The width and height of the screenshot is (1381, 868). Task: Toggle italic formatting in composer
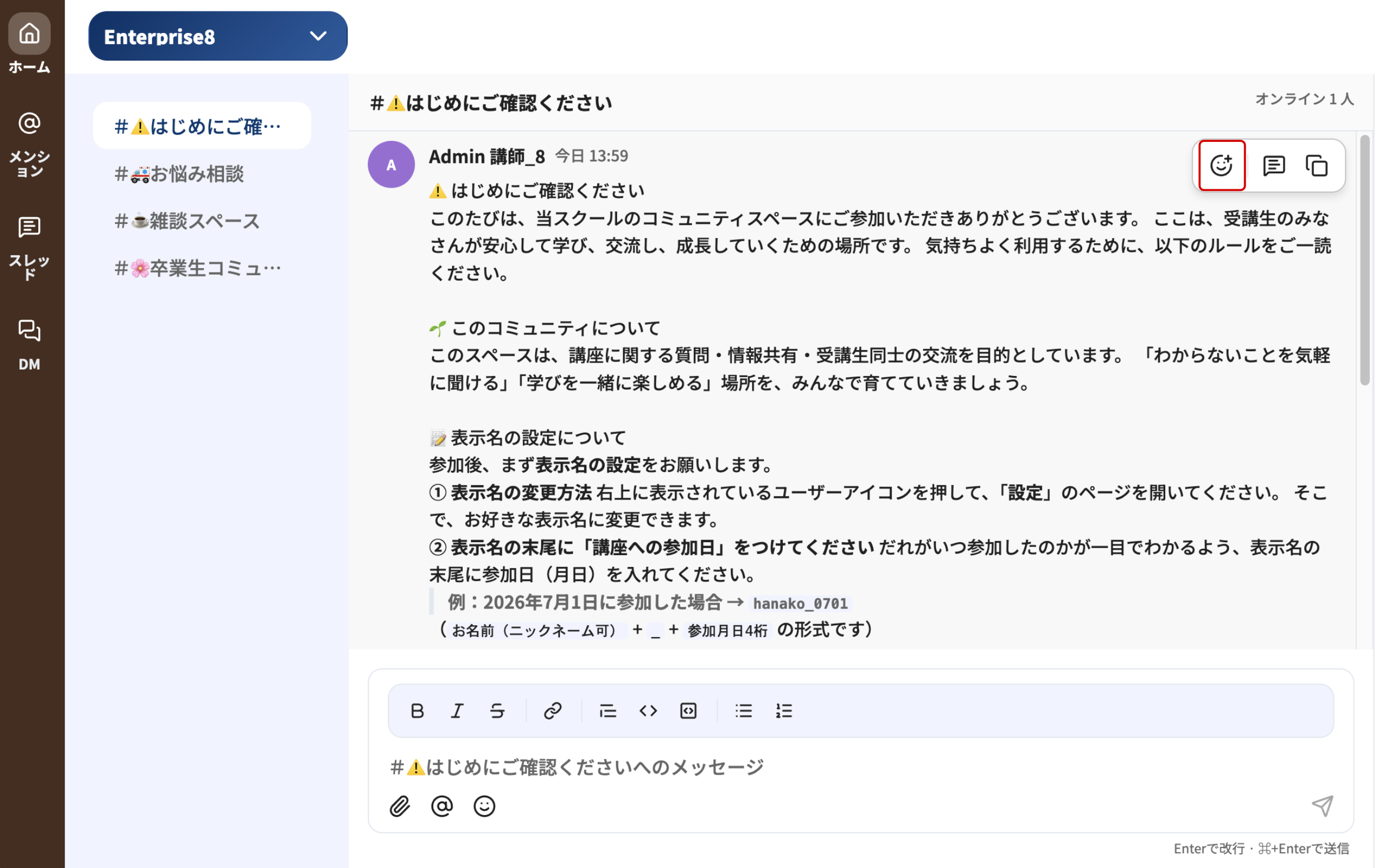coord(457,711)
